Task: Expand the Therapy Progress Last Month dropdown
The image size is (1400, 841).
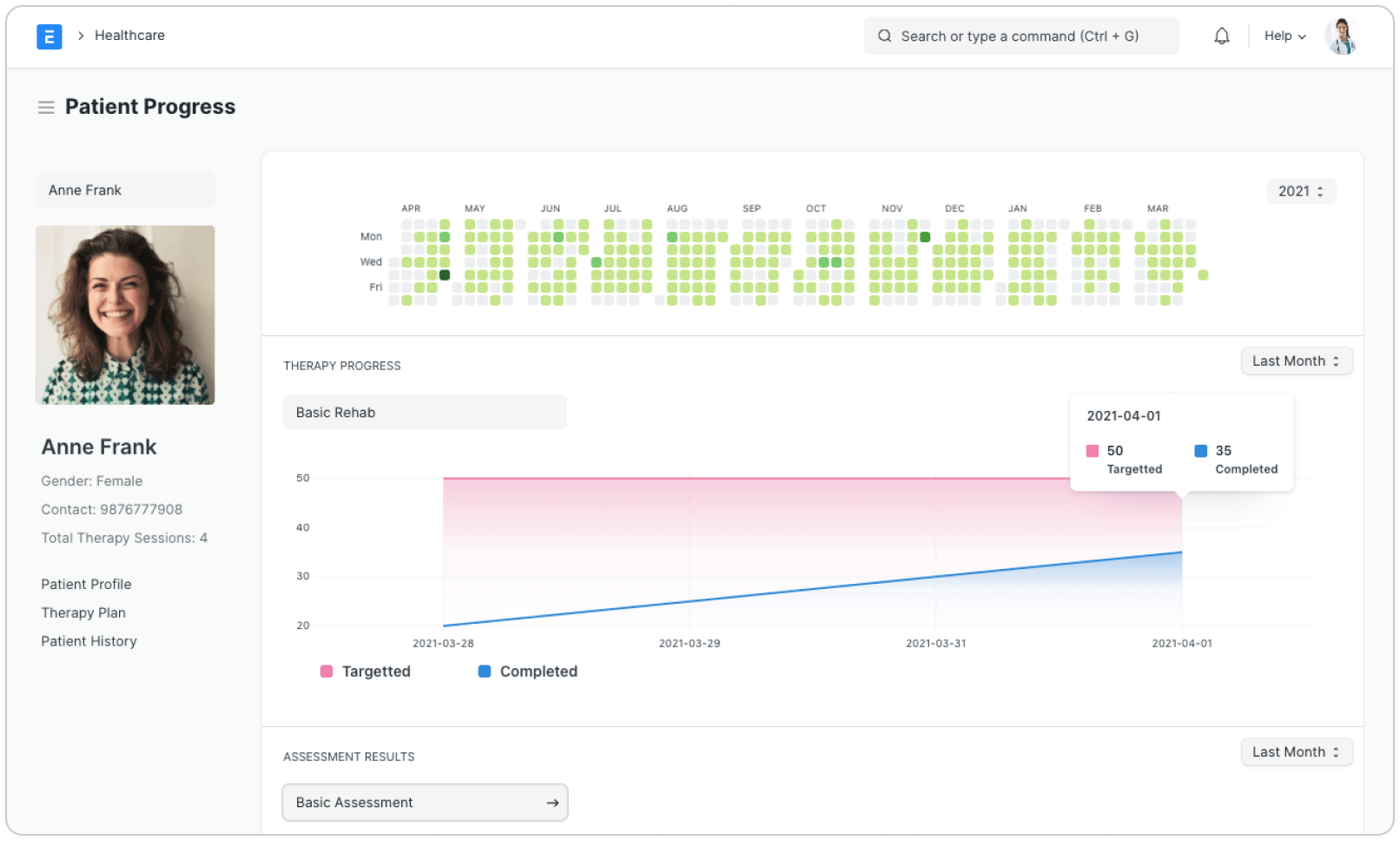Action: pos(1296,361)
